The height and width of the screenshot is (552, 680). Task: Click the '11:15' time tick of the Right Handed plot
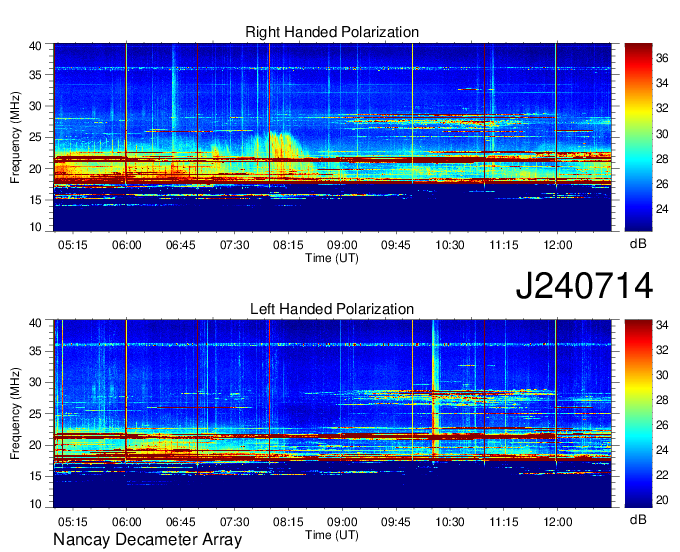tap(503, 245)
